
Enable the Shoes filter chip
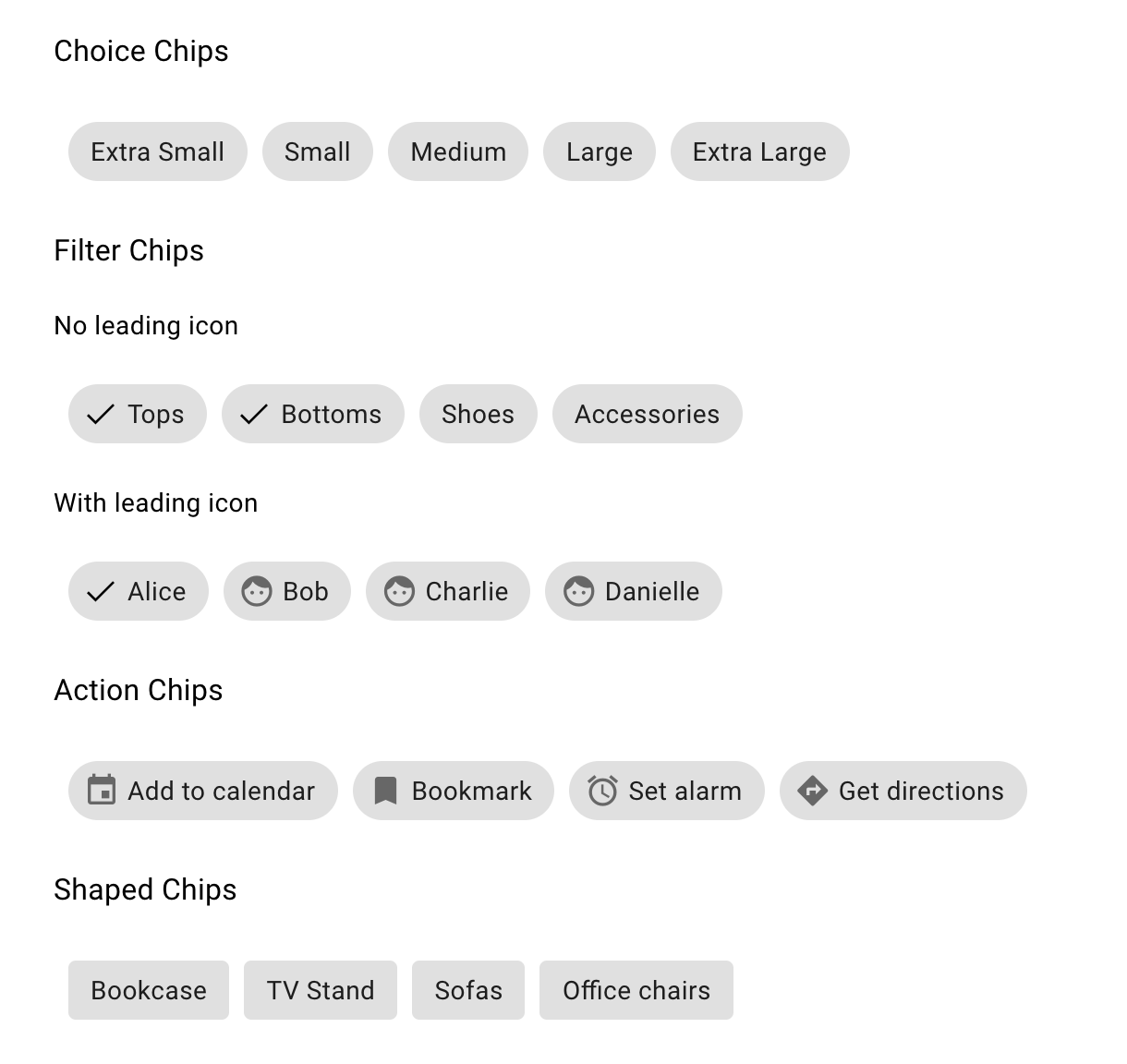pyautogui.click(x=478, y=414)
